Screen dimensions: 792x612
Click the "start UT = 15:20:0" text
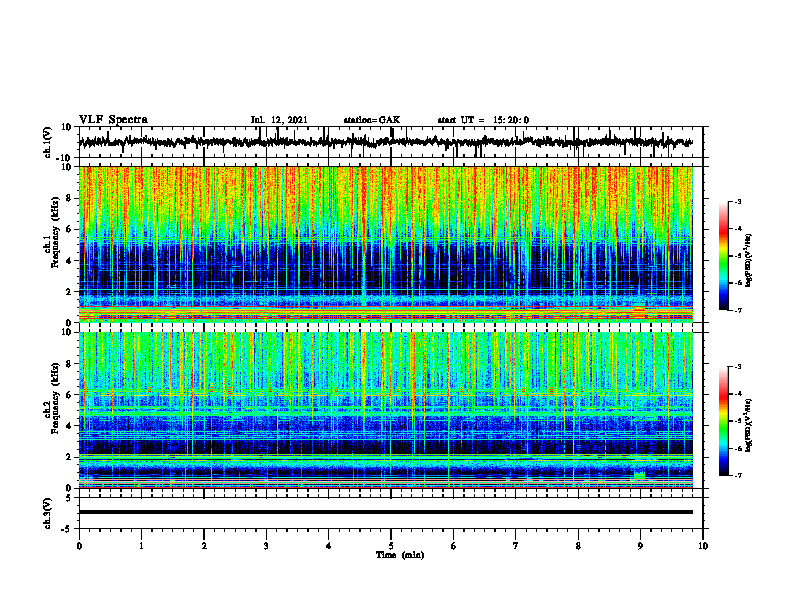point(483,120)
